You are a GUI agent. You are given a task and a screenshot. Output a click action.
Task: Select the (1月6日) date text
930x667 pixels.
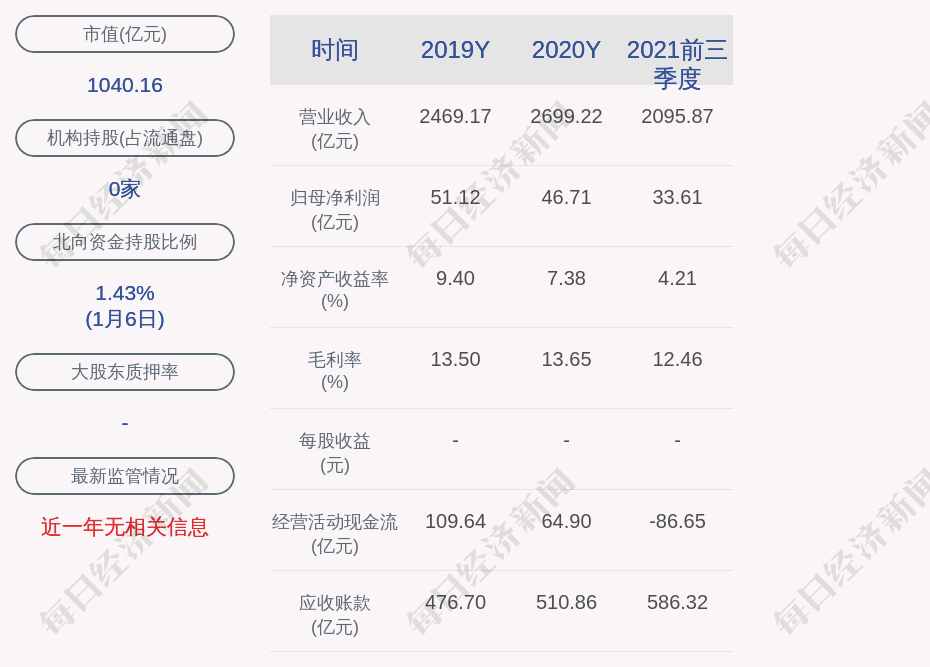(125, 320)
